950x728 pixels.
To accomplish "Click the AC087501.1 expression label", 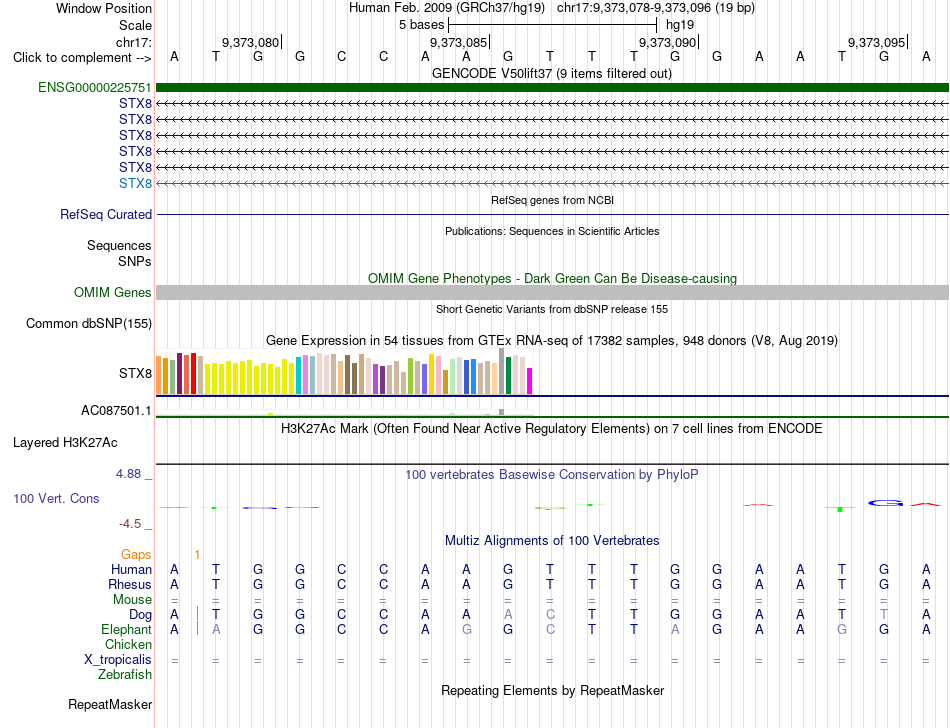I will (x=116, y=411).
